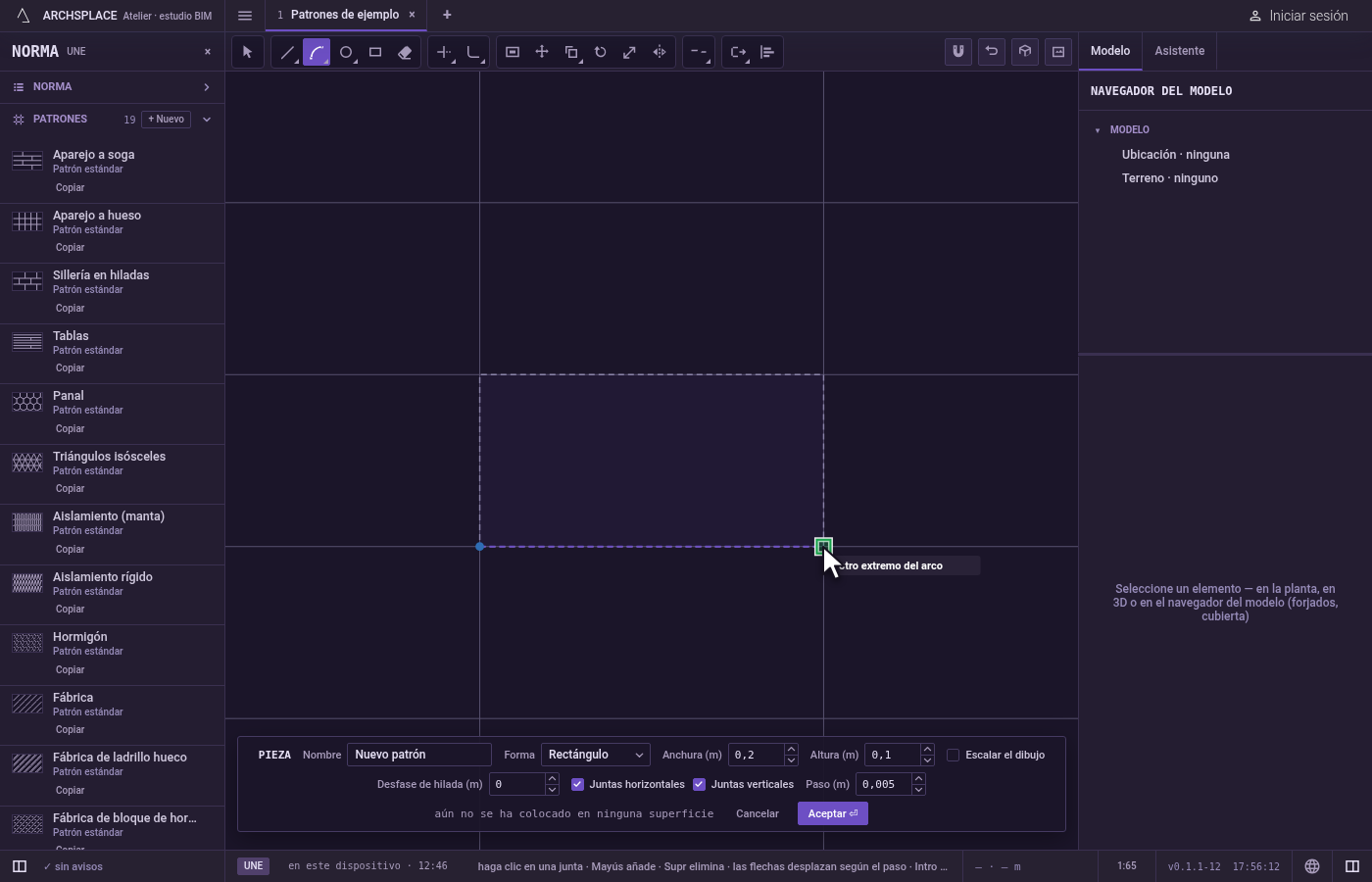Select the Rectangle drawing tool

(375, 52)
